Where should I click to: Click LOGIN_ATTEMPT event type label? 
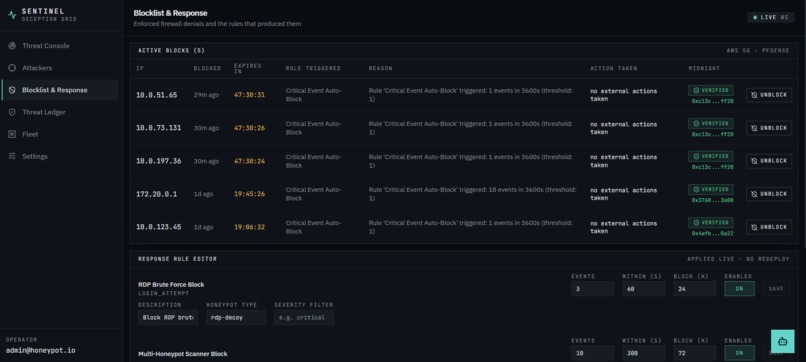click(x=163, y=293)
